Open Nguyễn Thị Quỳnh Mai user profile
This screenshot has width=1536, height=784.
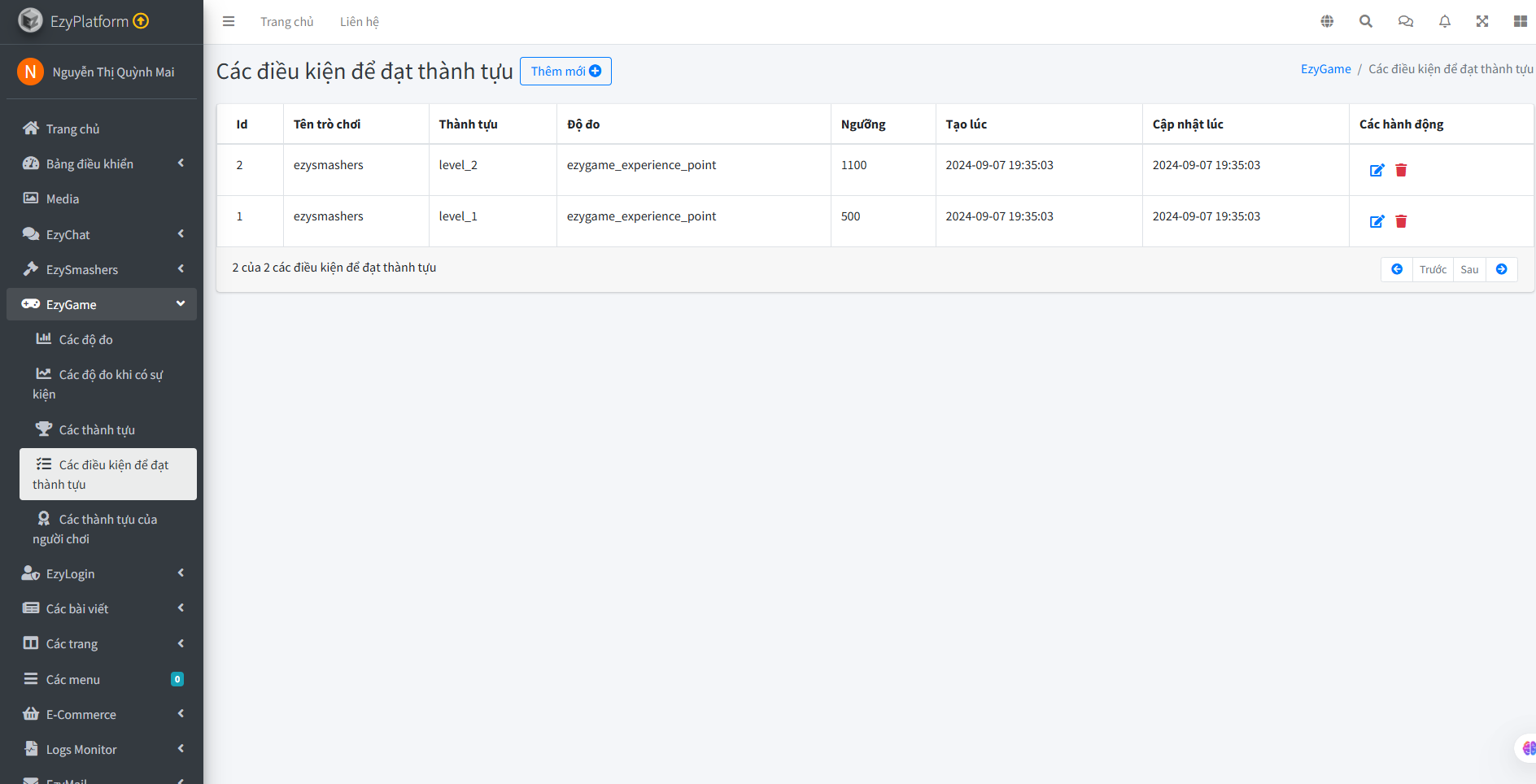[113, 72]
